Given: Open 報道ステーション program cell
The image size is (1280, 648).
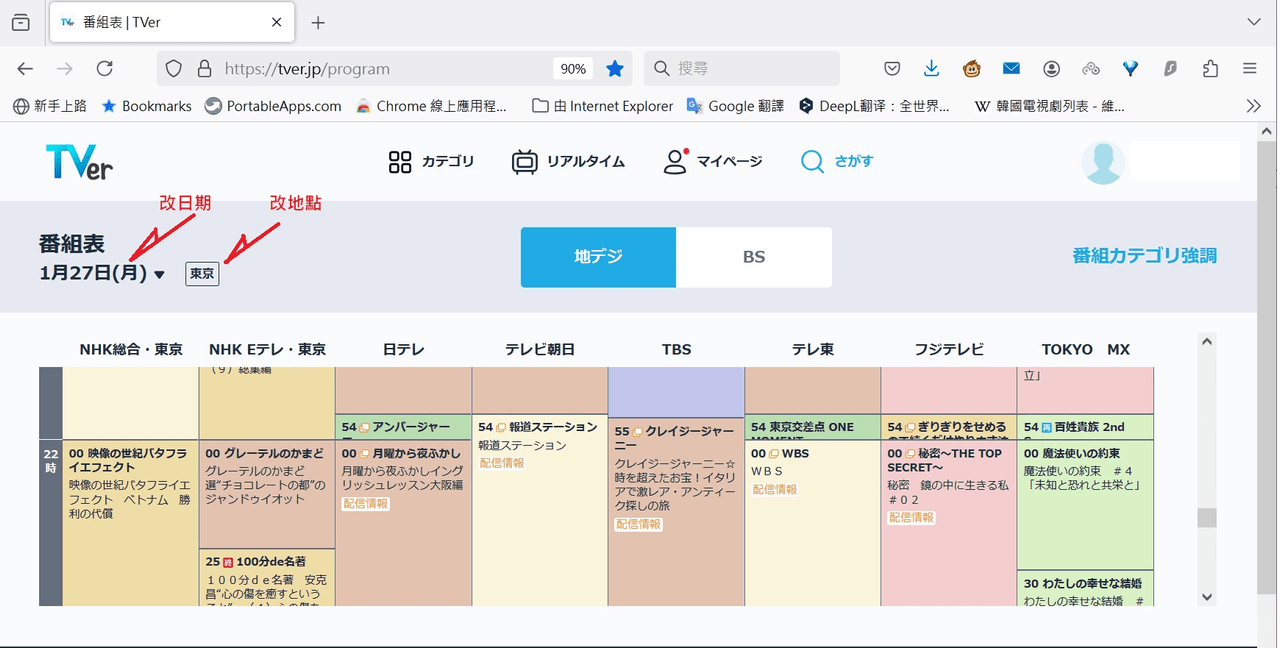Looking at the screenshot, I should point(539,510).
